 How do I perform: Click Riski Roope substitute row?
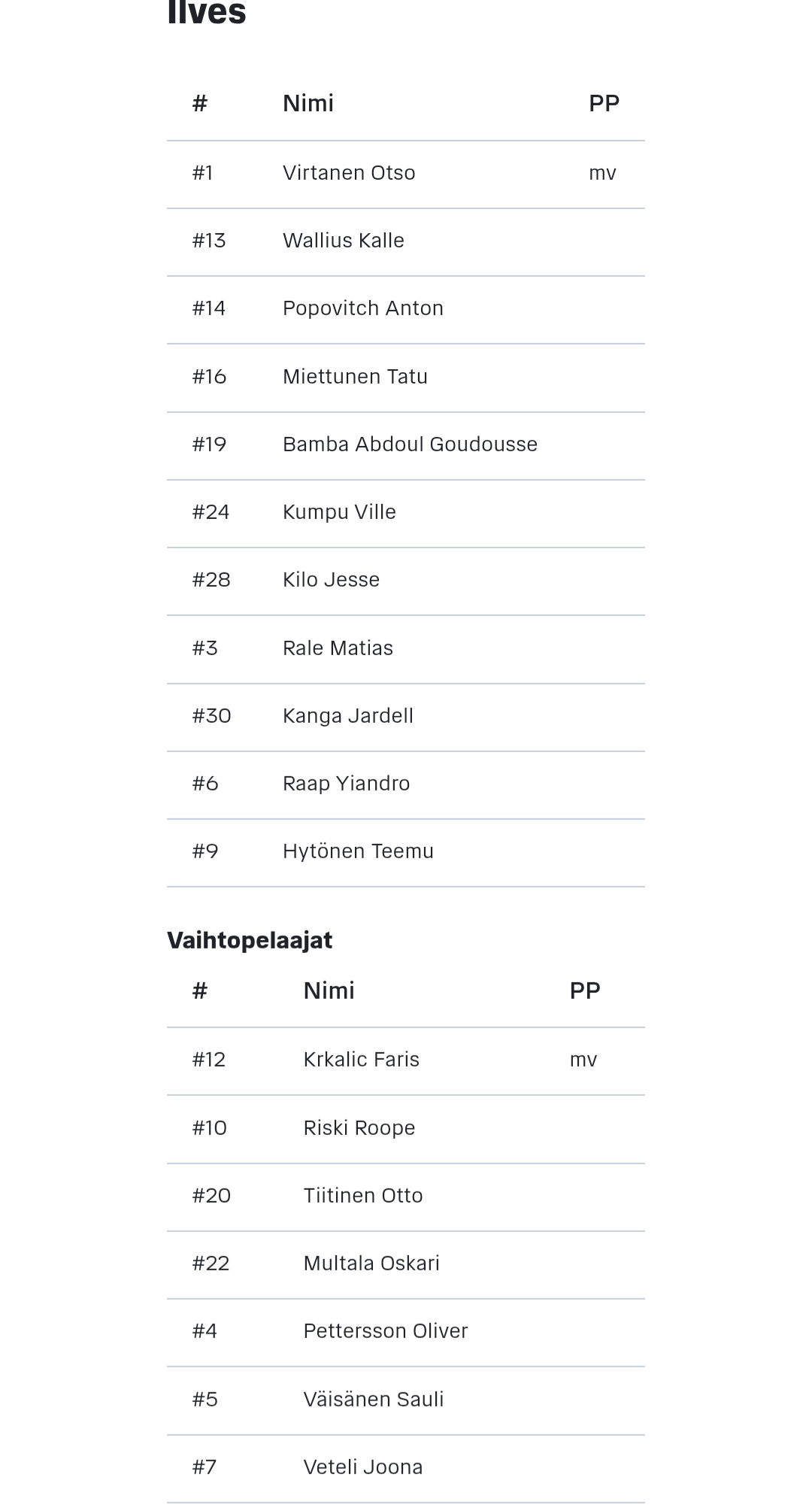pos(406,1130)
